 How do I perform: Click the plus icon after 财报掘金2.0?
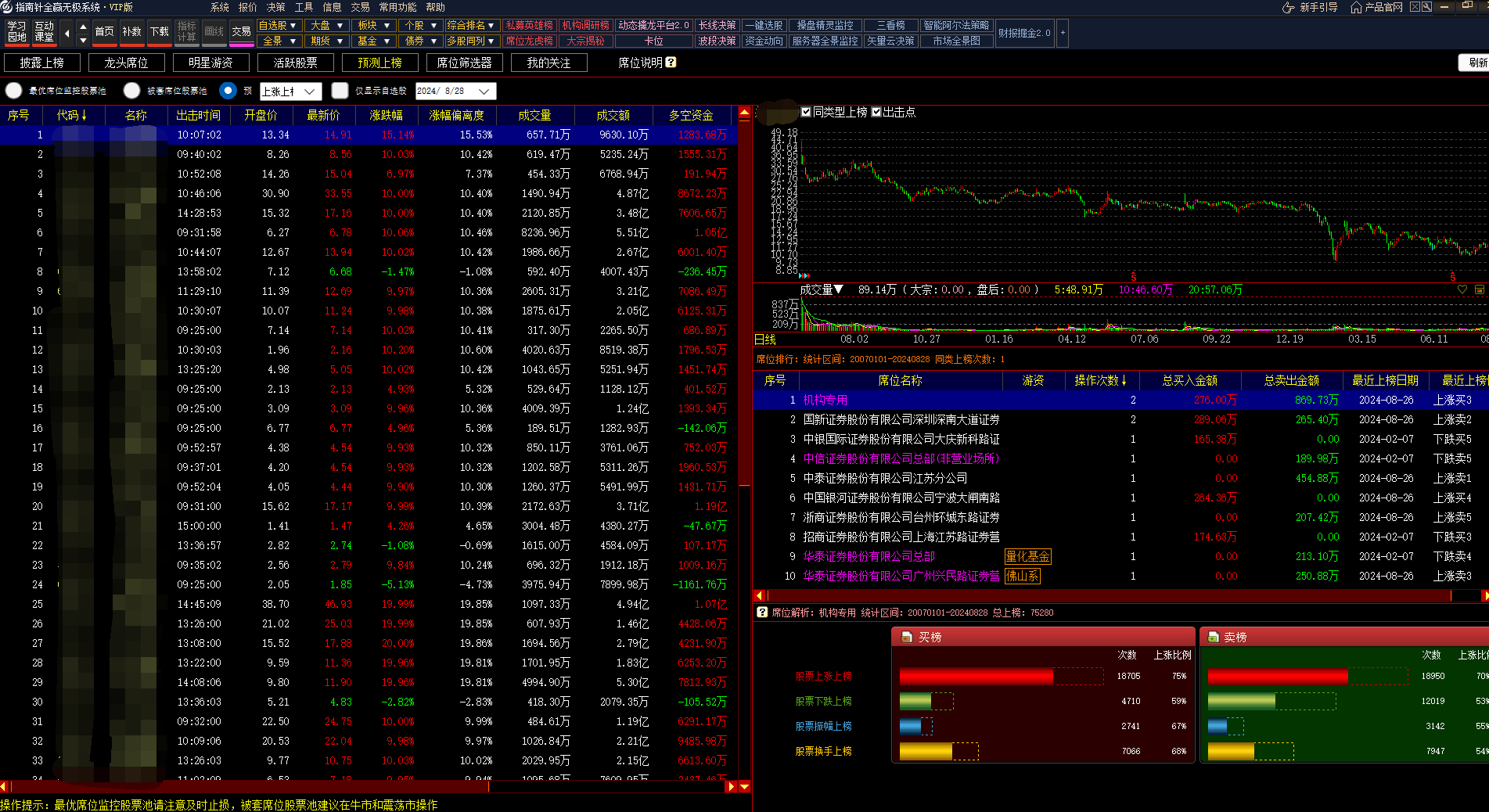(1063, 33)
